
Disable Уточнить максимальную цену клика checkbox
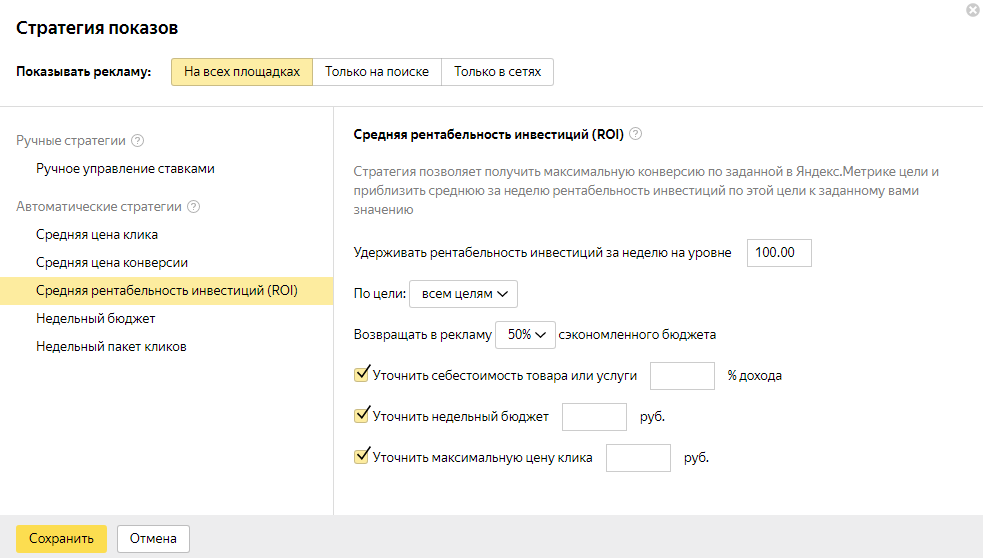(x=362, y=457)
